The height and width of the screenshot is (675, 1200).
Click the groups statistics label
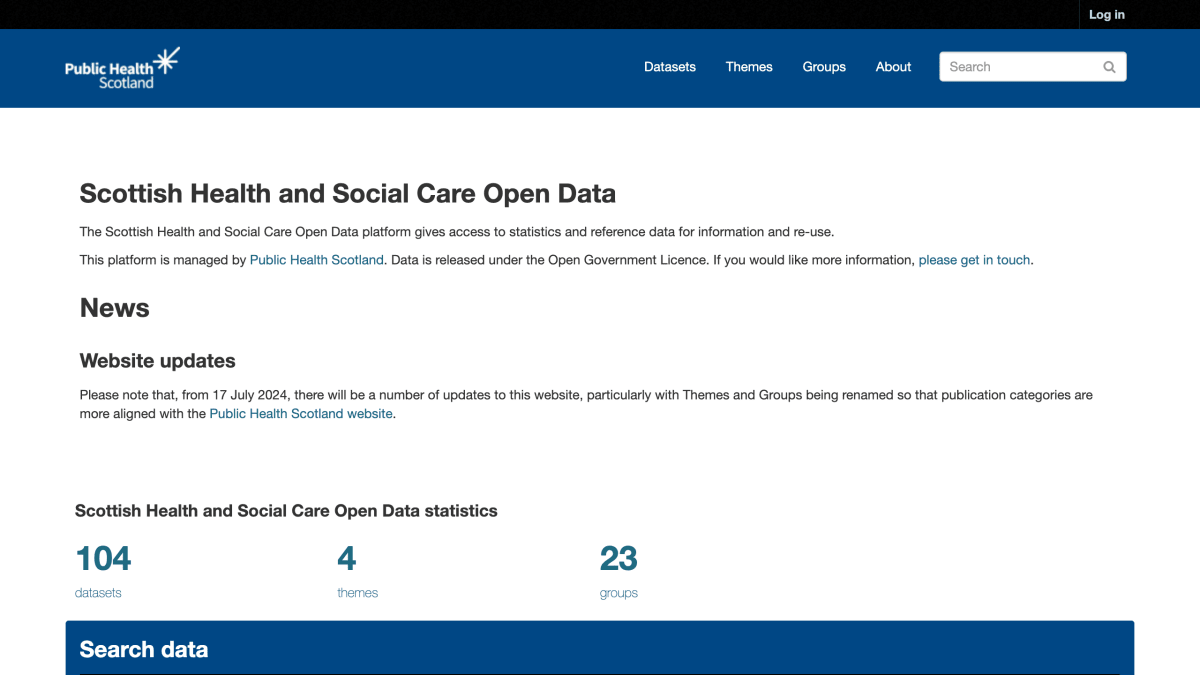tap(619, 593)
